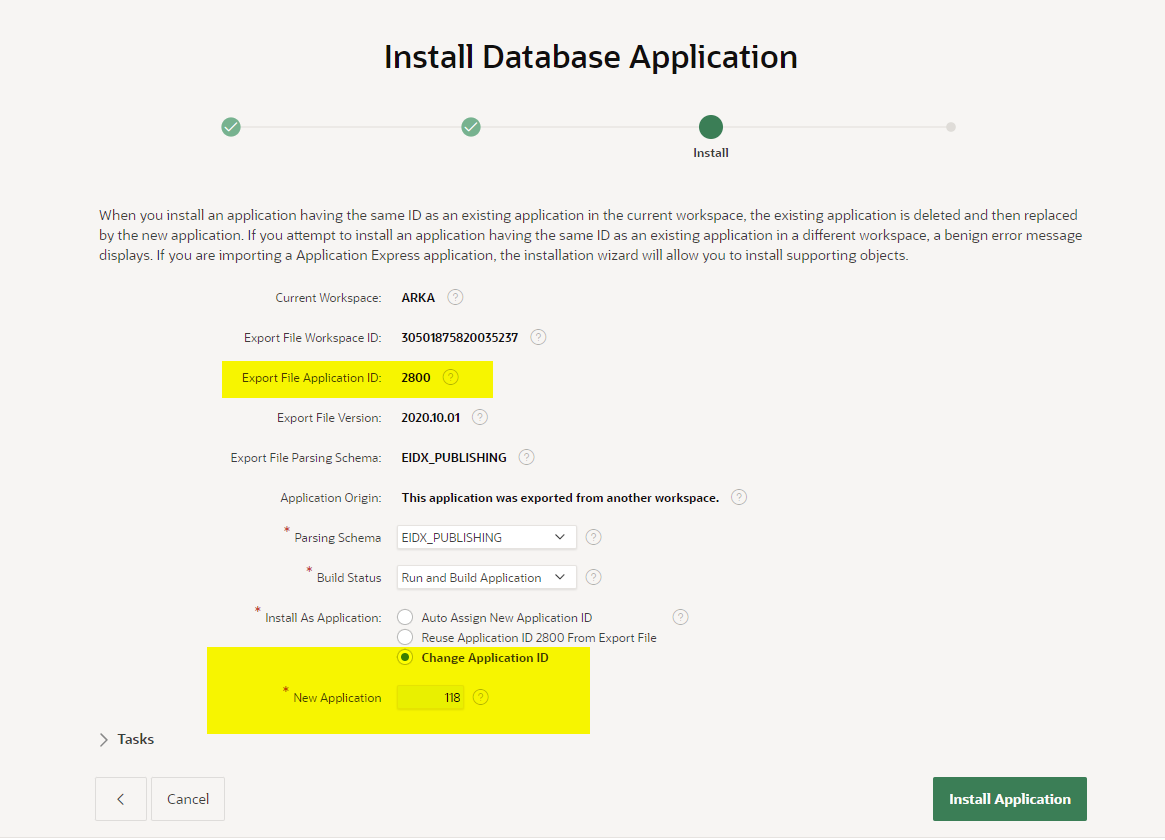Show help for Build Status field

(593, 577)
